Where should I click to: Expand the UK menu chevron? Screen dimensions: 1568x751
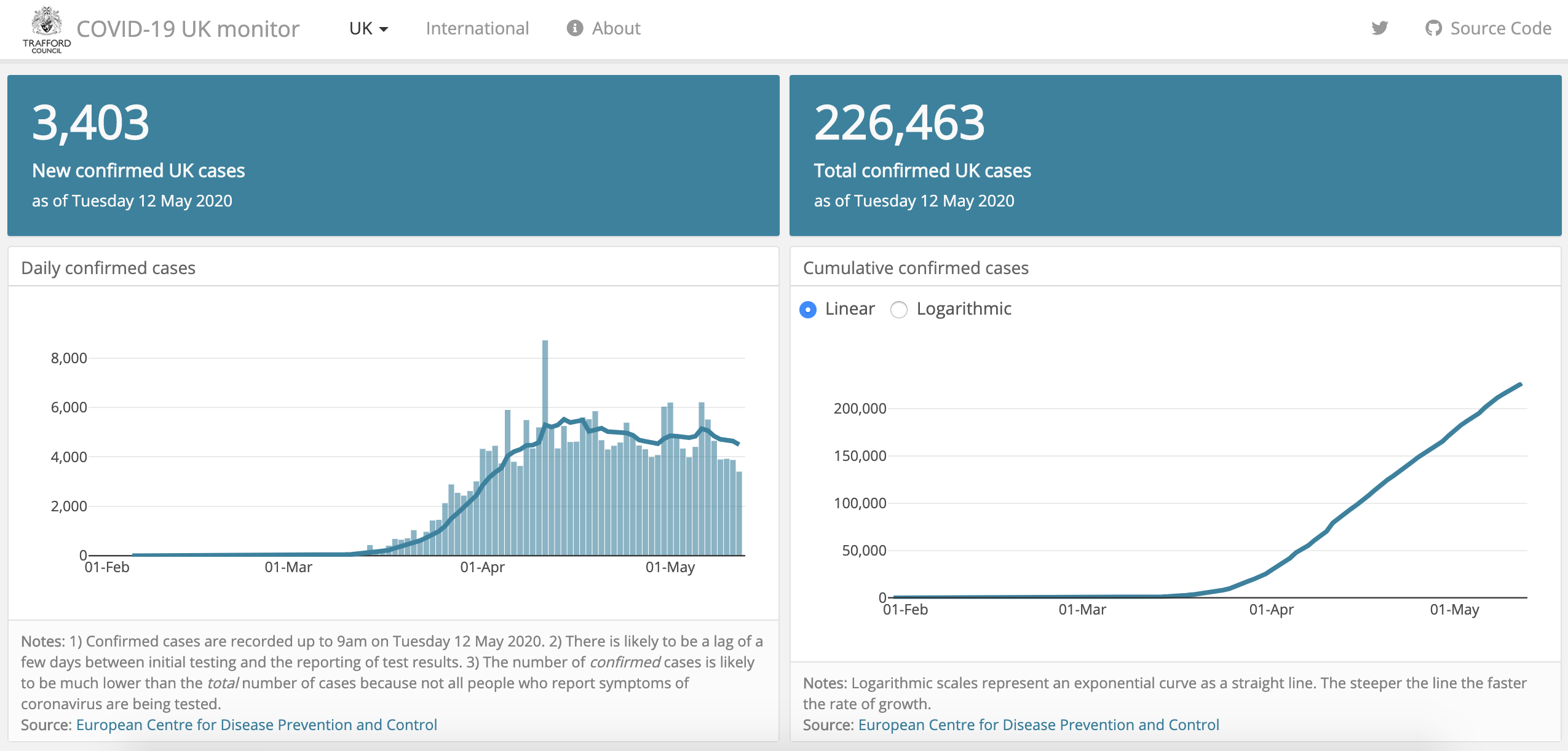click(x=385, y=29)
